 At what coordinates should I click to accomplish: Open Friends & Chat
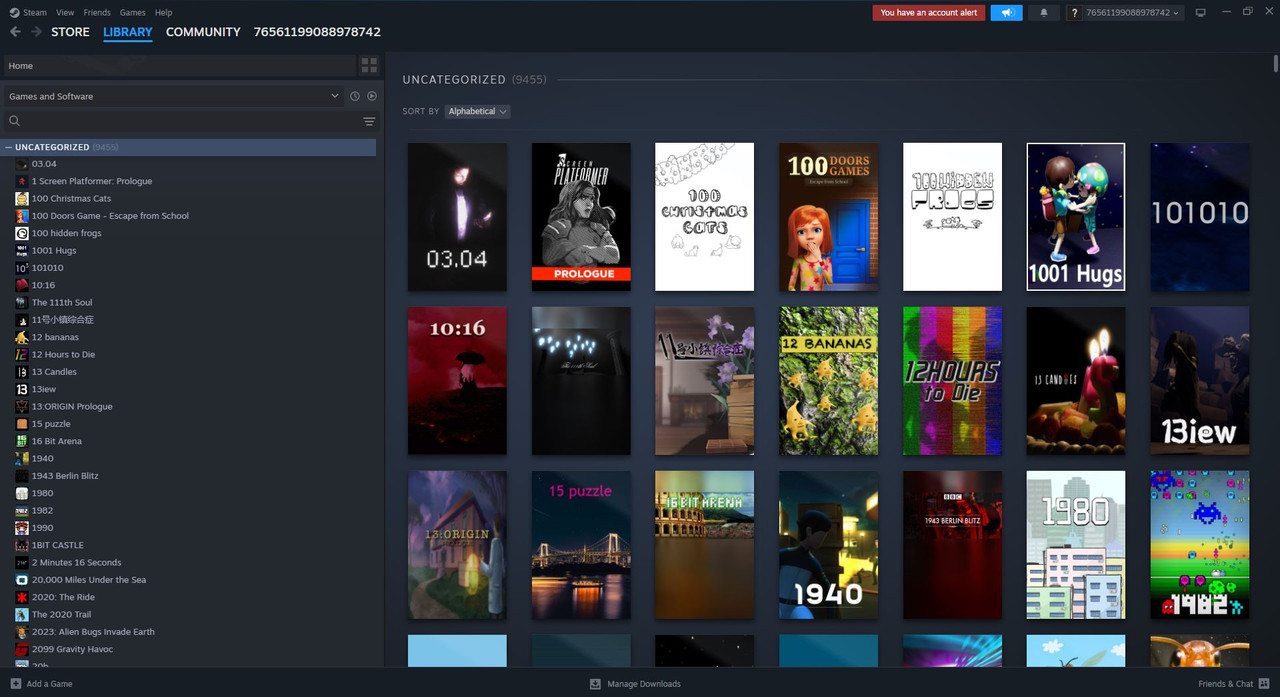click(x=1234, y=684)
